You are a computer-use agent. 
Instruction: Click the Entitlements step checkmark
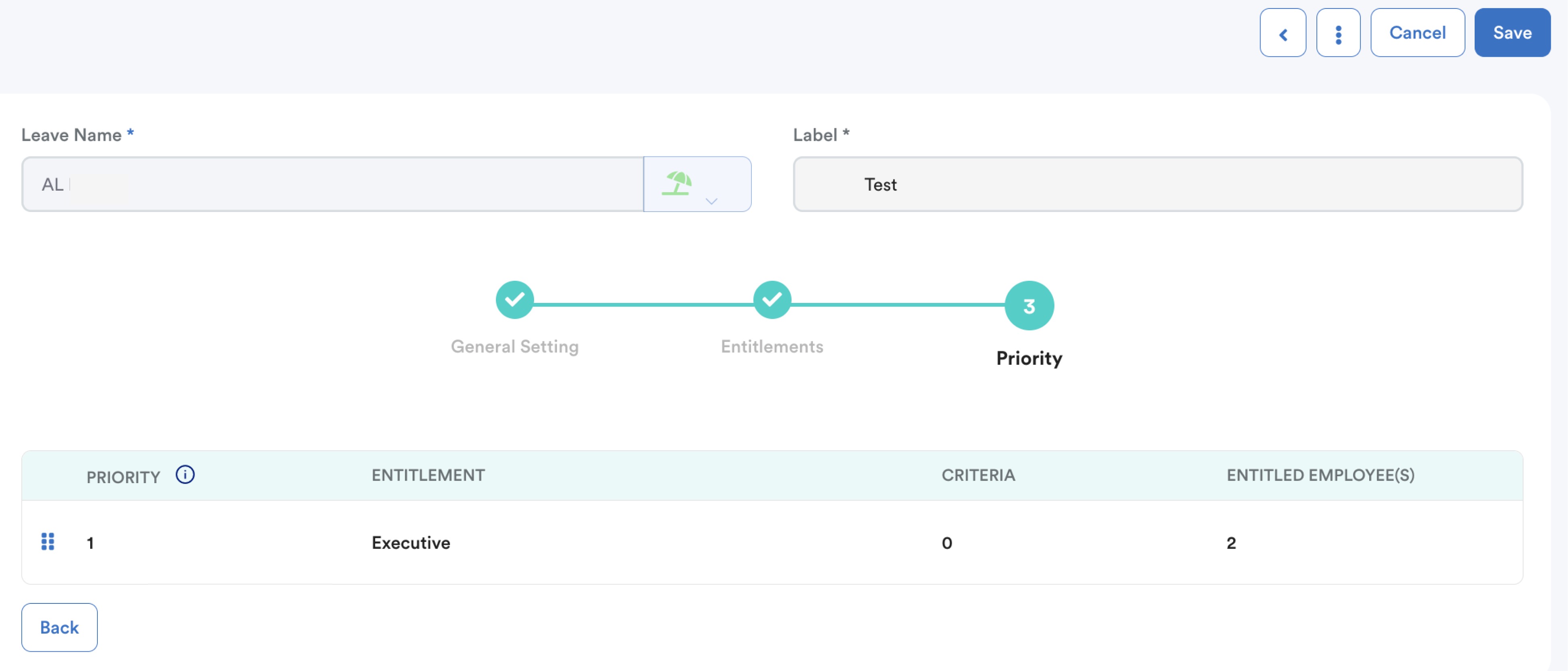point(772,300)
